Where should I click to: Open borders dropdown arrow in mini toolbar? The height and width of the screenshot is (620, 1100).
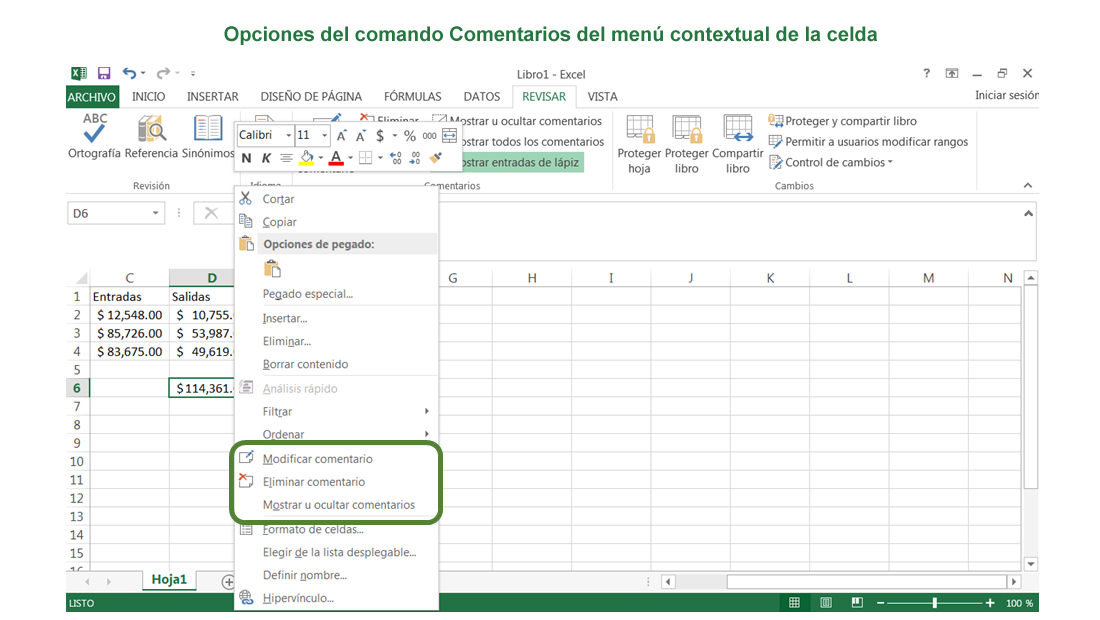[x=380, y=158]
